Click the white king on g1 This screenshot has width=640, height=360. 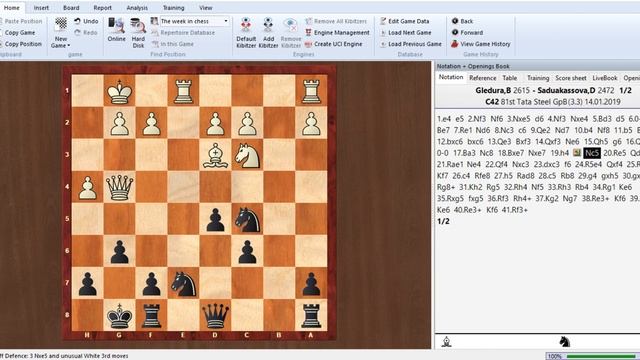pyautogui.click(x=119, y=91)
